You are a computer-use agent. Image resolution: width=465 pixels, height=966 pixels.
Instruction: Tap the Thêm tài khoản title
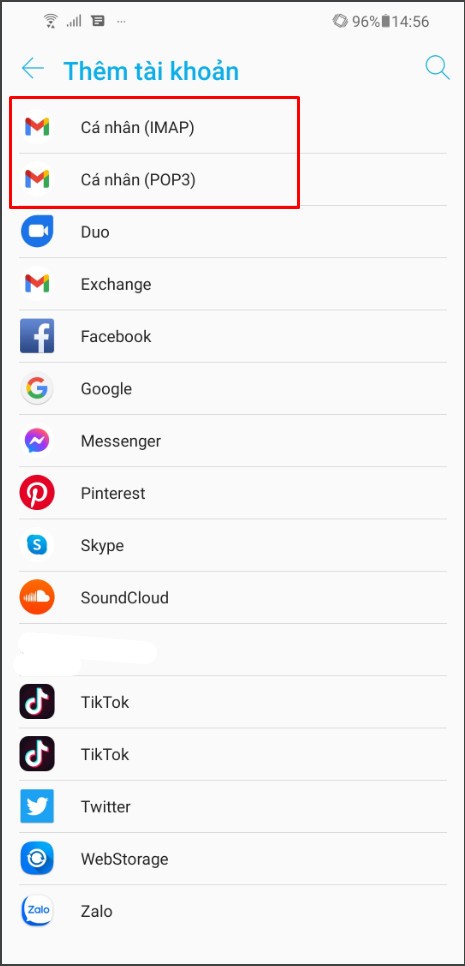click(x=151, y=71)
